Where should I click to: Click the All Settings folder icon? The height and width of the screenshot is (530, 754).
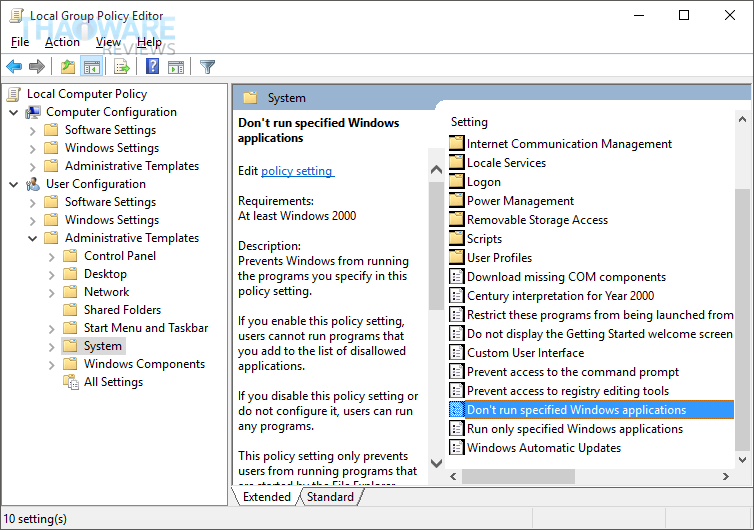[x=71, y=382]
